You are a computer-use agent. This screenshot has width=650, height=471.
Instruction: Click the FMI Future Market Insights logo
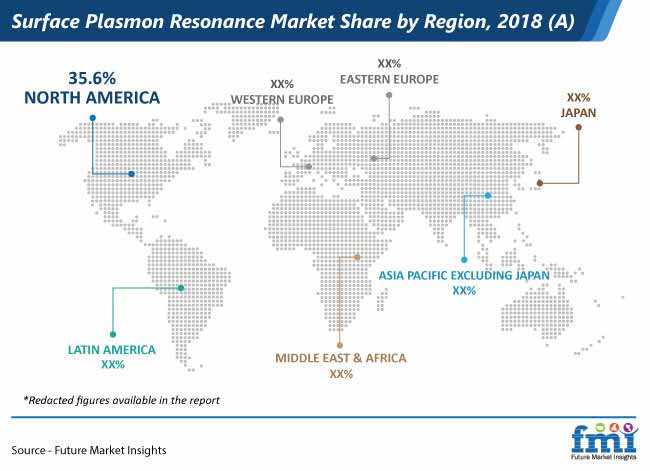click(604, 441)
